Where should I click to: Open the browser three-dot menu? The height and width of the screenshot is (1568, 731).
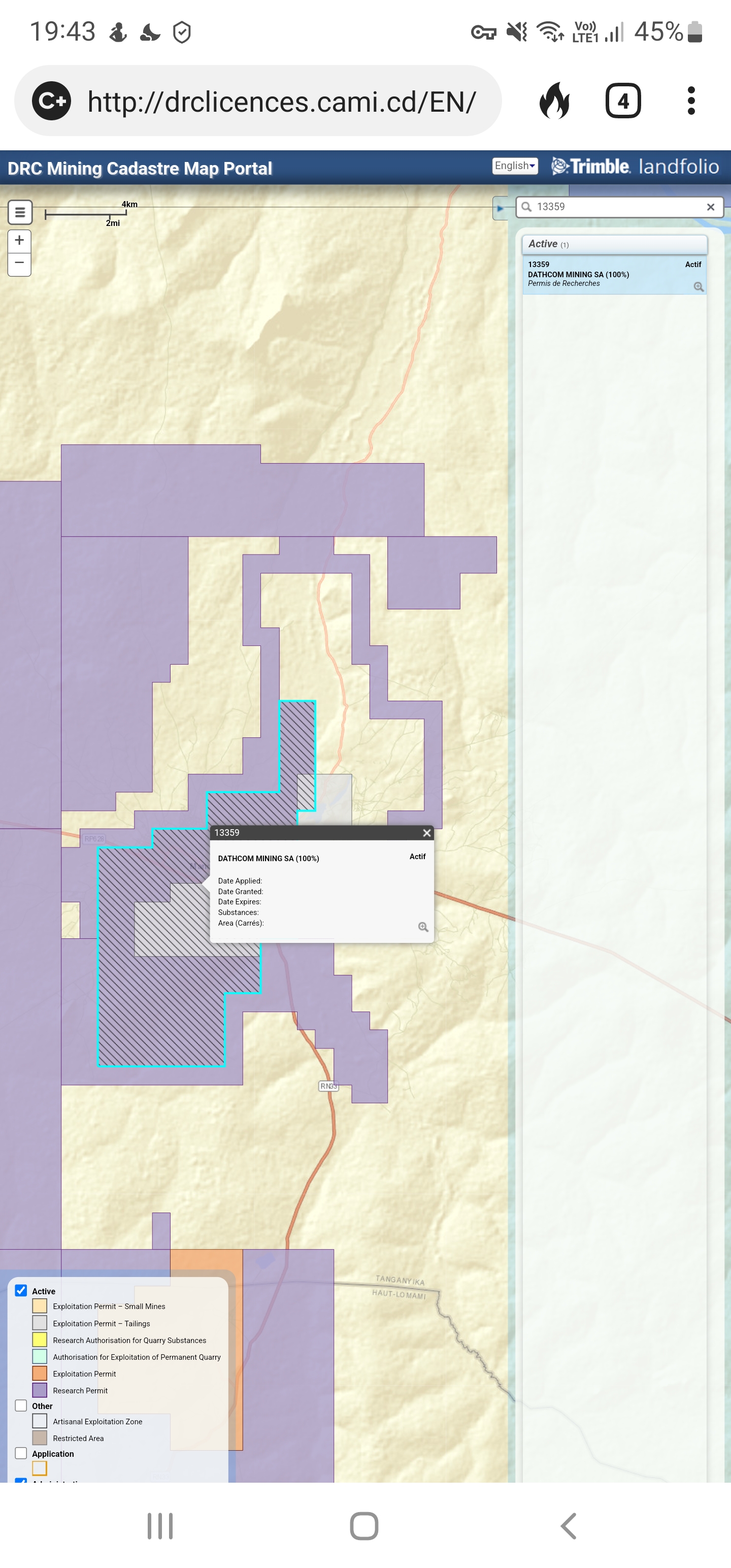coord(691,101)
